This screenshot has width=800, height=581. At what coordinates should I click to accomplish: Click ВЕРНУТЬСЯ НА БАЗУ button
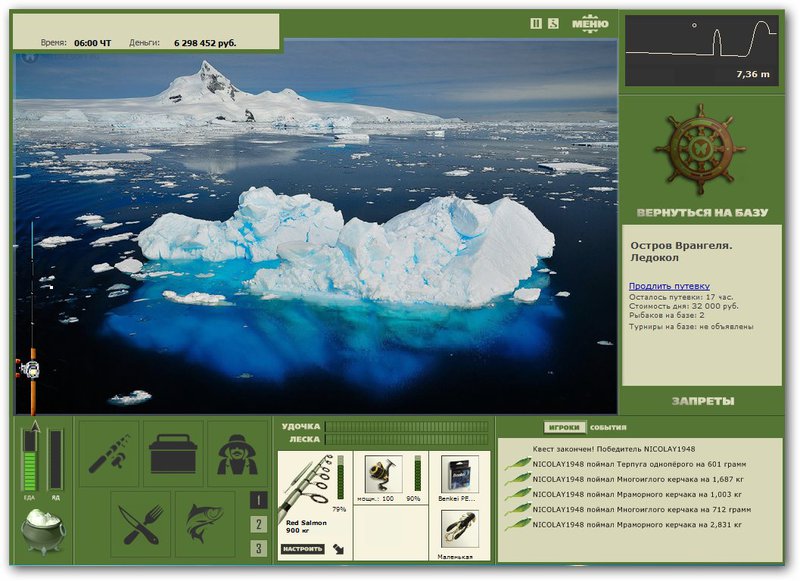click(702, 213)
